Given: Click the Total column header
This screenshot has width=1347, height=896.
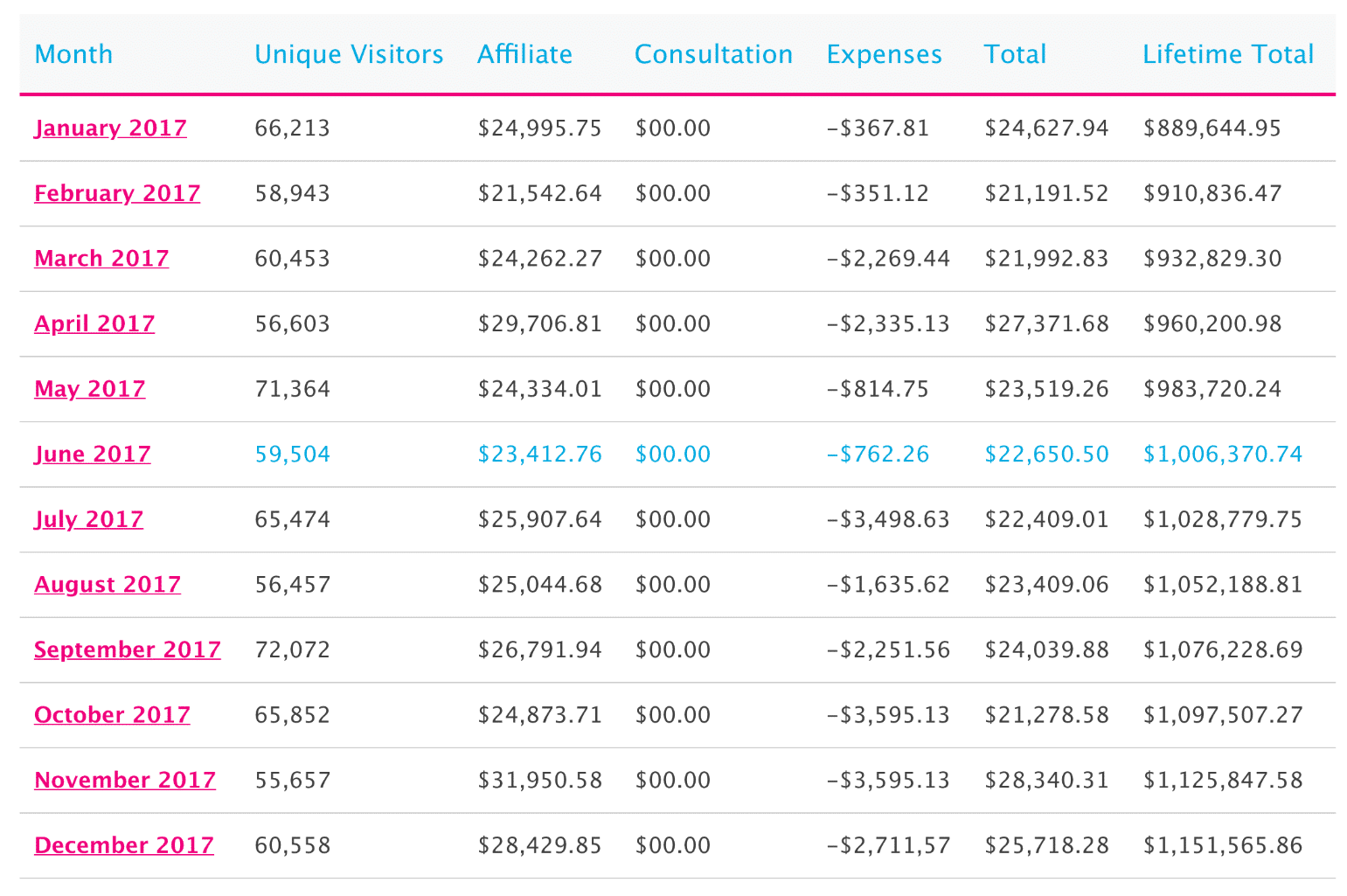Looking at the screenshot, I should pos(1015,54).
